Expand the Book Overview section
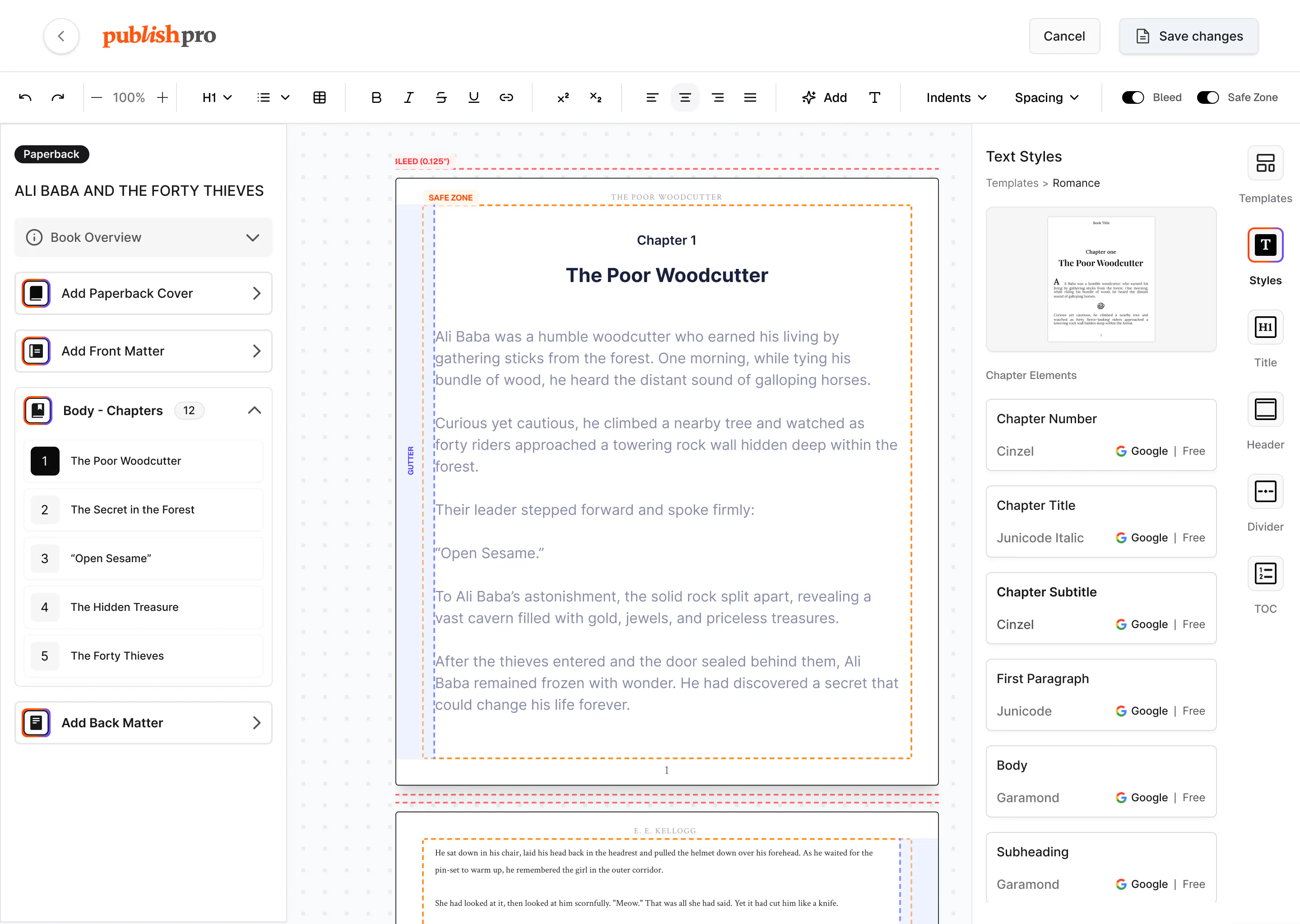Image resolution: width=1300 pixels, height=924 pixels. coord(144,237)
